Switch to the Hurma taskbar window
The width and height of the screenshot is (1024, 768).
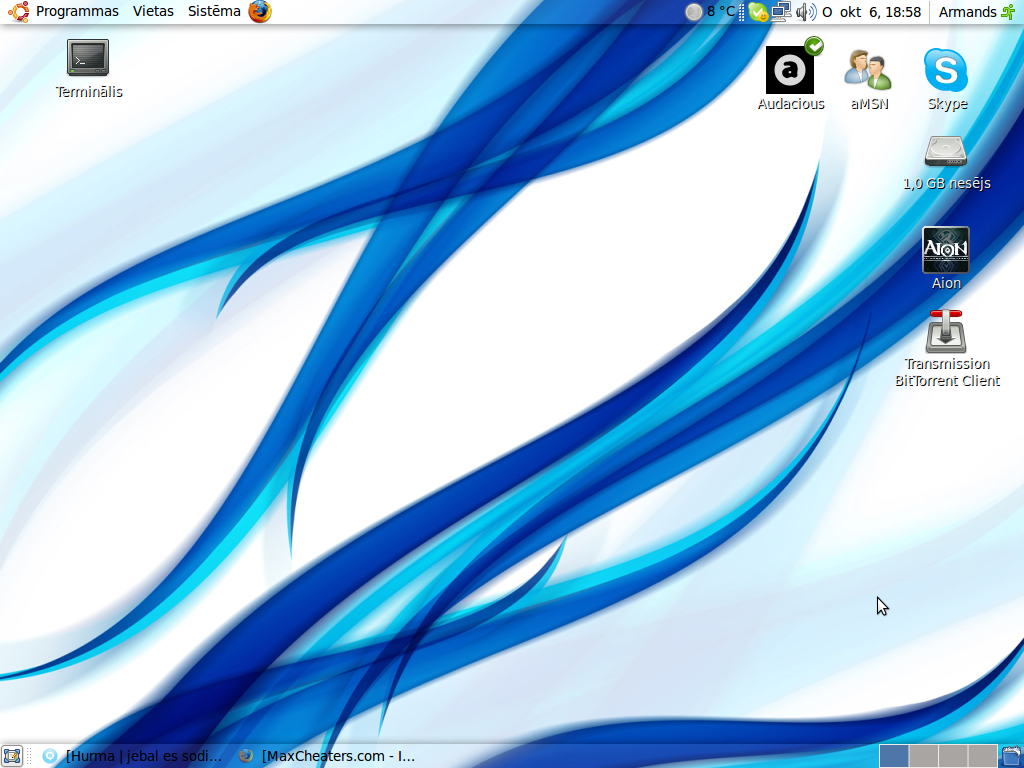pos(133,756)
